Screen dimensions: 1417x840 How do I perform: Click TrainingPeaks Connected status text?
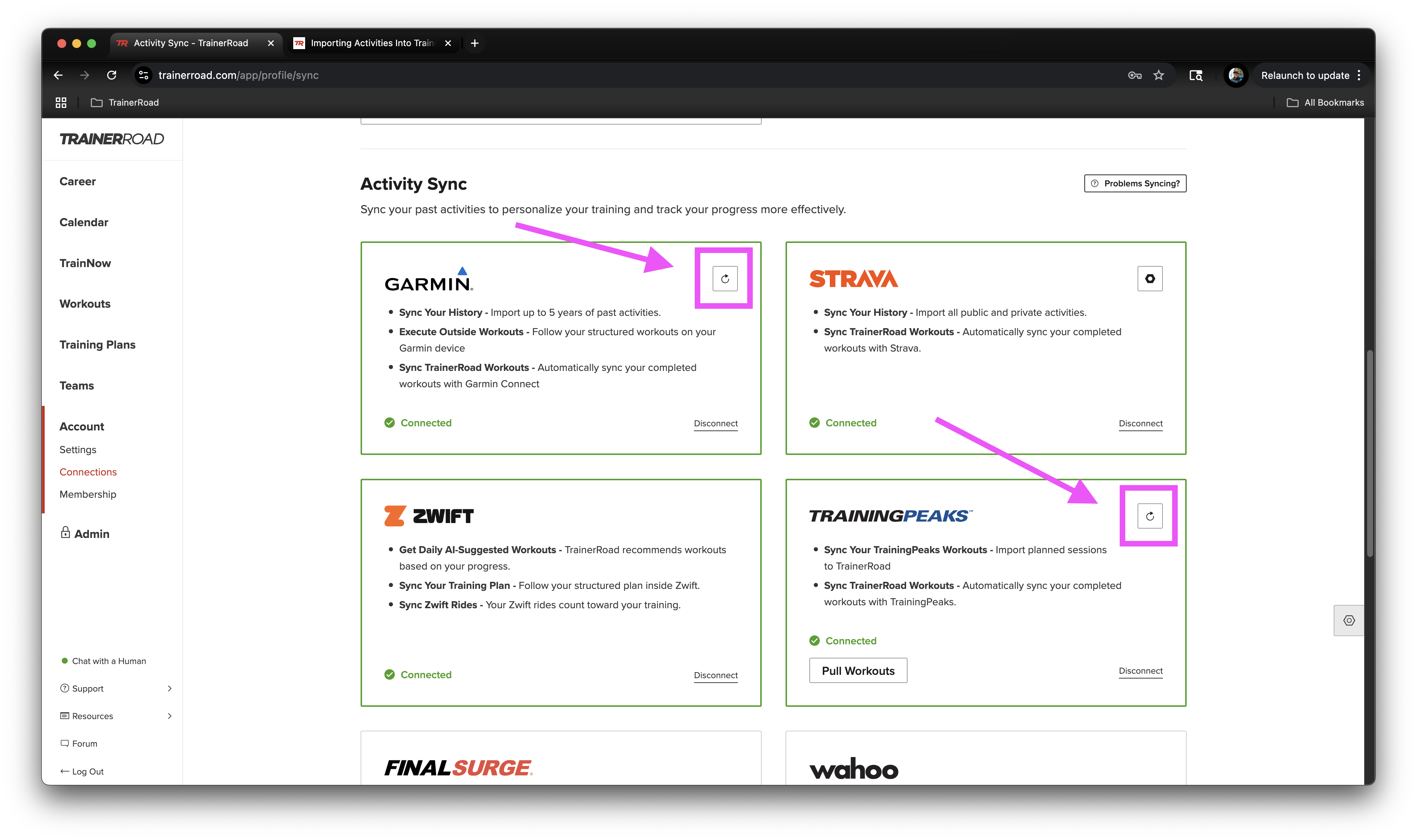pos(850,641)
